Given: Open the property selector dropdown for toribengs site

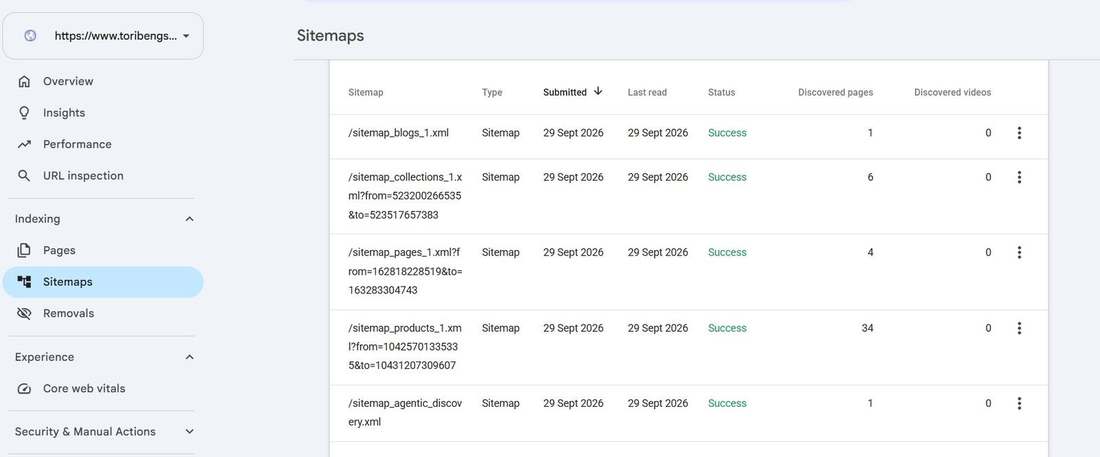Looking at the screenshot, I should coord(103,36).
